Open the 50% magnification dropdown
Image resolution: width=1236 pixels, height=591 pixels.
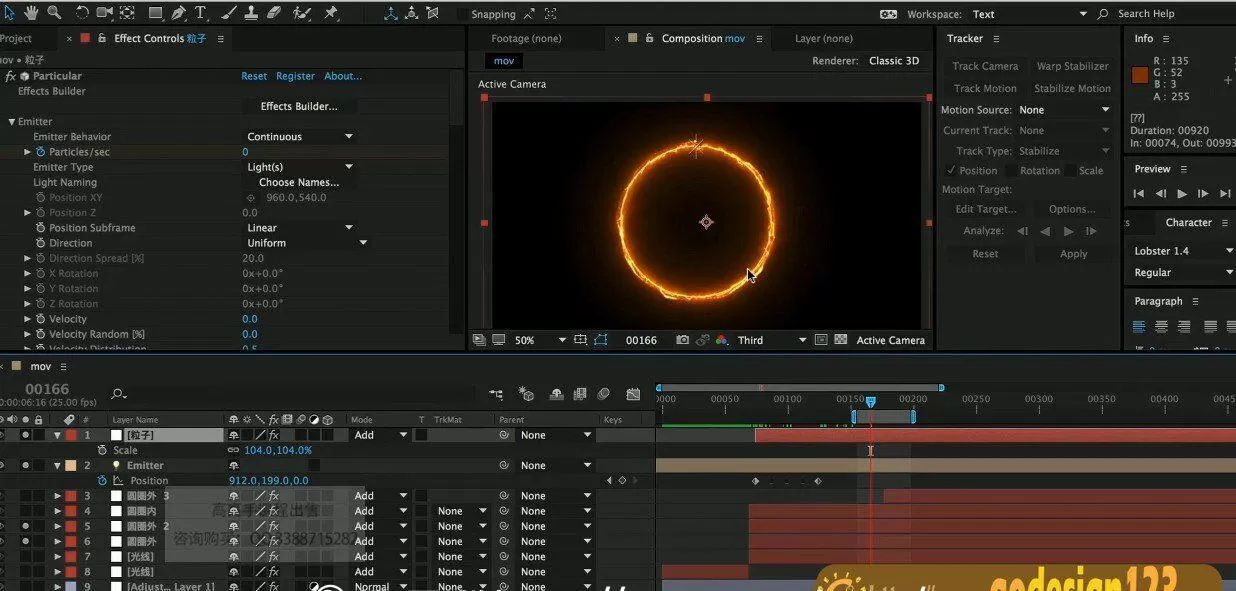tap(540, 340)
